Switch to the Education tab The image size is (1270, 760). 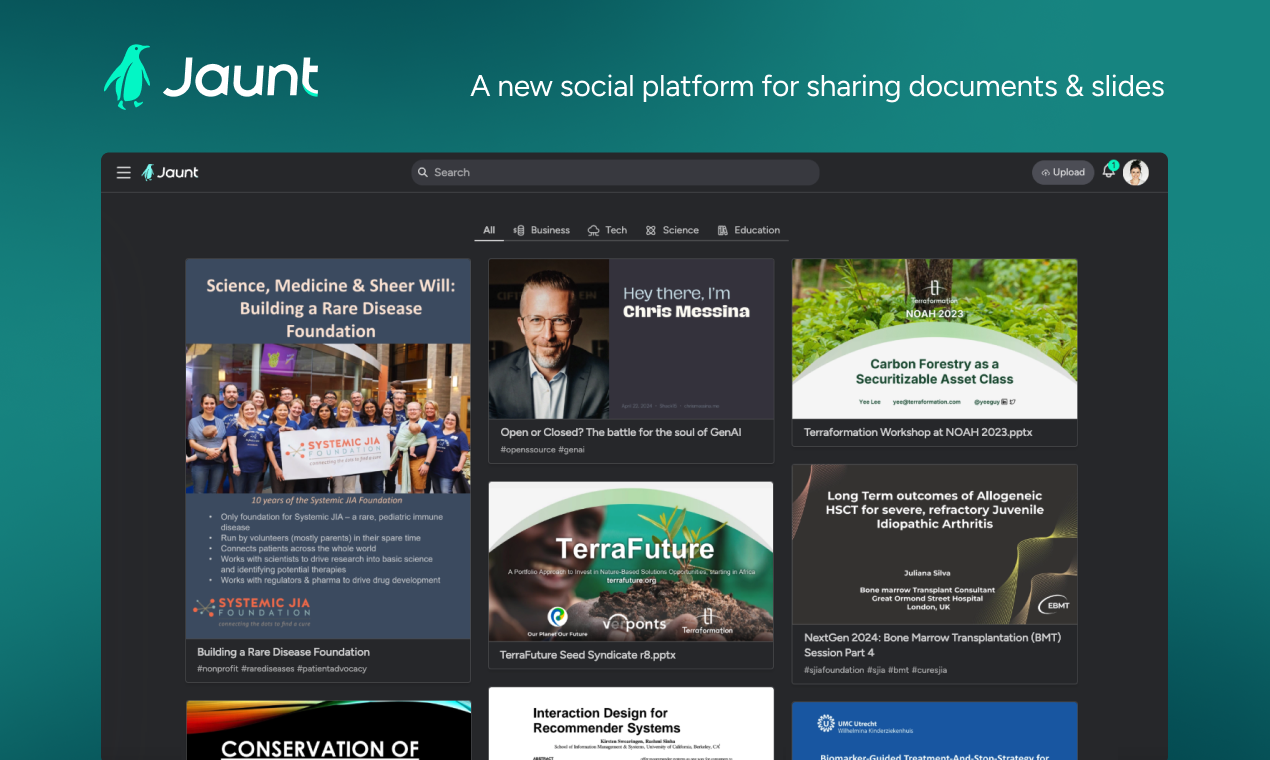(748, 230)
